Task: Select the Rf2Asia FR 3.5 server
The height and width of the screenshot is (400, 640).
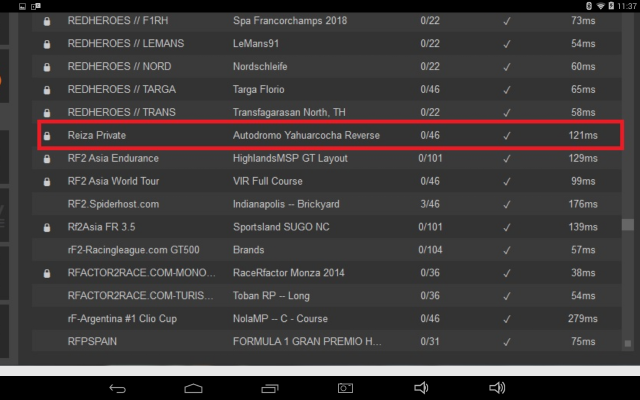Action: [327, 227]
